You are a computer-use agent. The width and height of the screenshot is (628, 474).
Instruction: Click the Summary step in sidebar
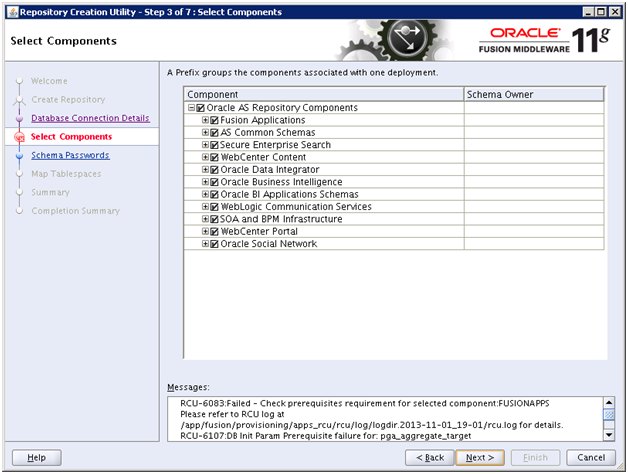(50, 192)
